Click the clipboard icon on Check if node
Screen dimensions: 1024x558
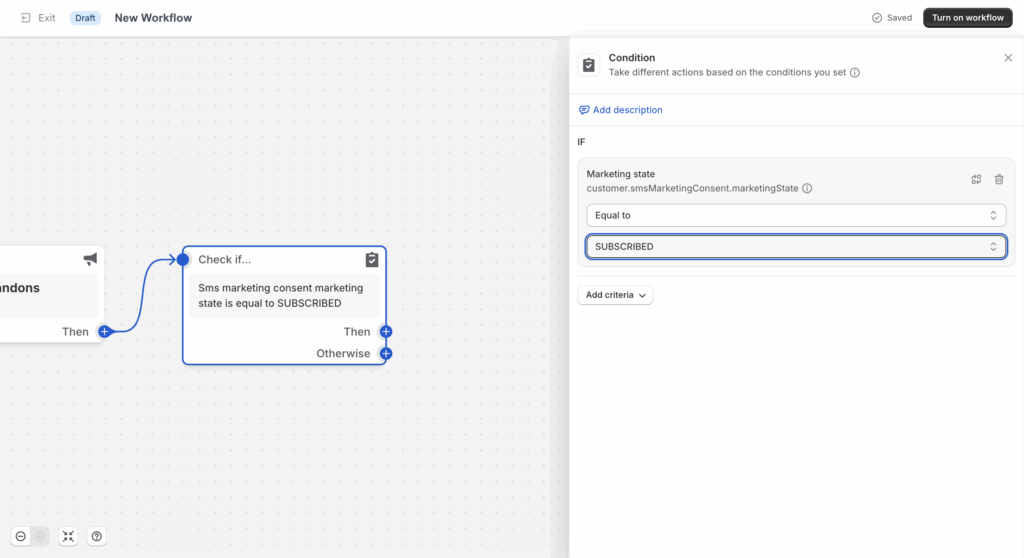coord(372,259)
